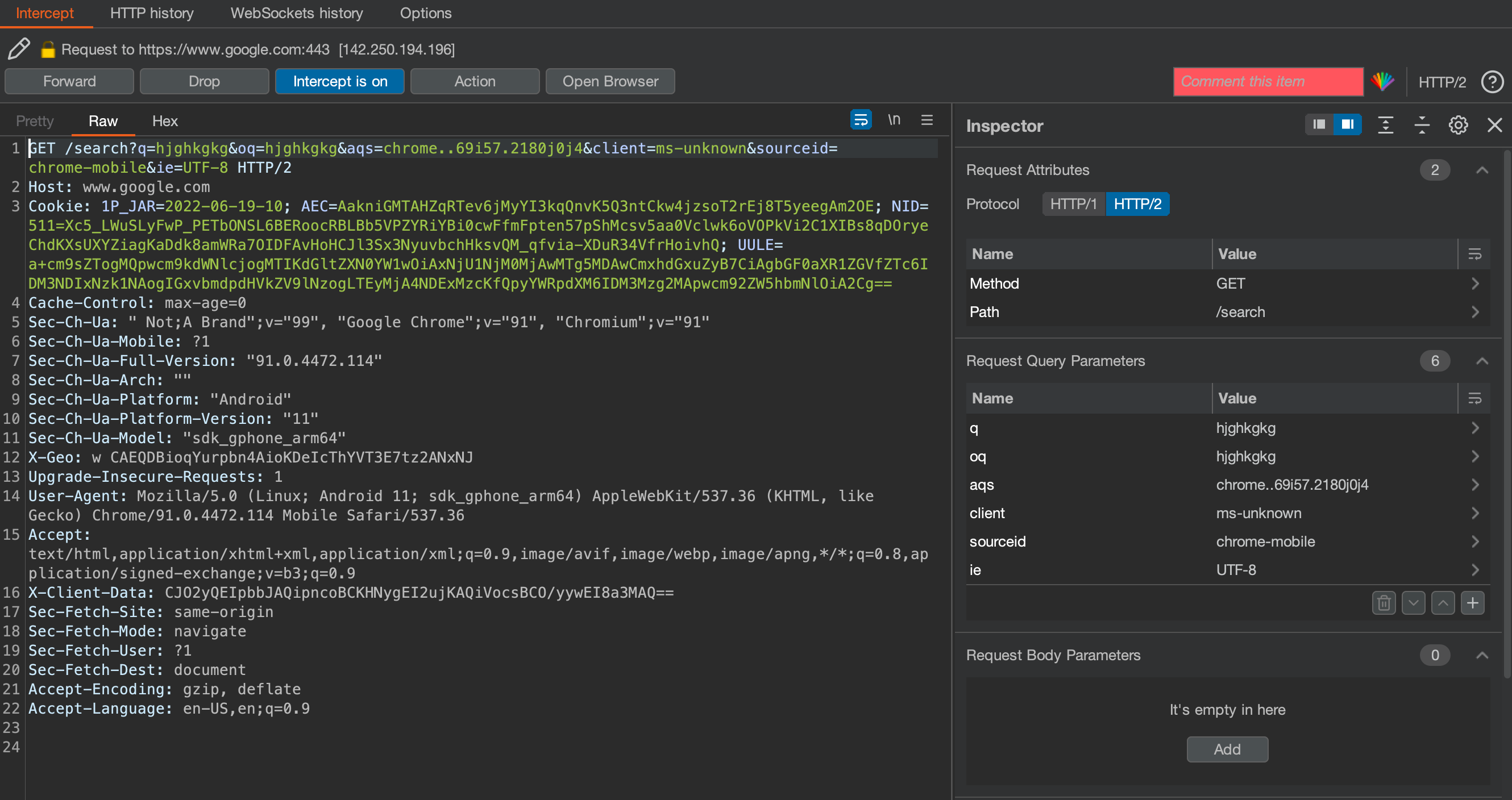This screenshot has width=1512, height=800.
Task: Click the Accept-Encoding: gzip, deflate line
Action: [x=164, y=689]
